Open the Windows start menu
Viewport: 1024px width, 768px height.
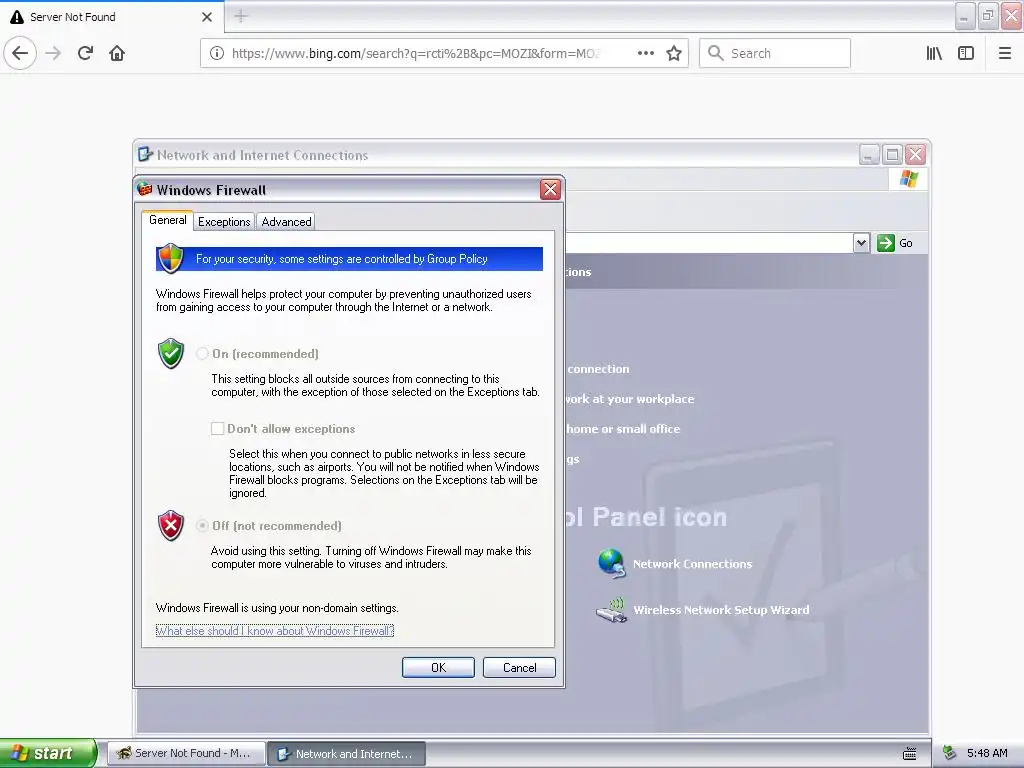pyautogui.click(x=48, y=753)
